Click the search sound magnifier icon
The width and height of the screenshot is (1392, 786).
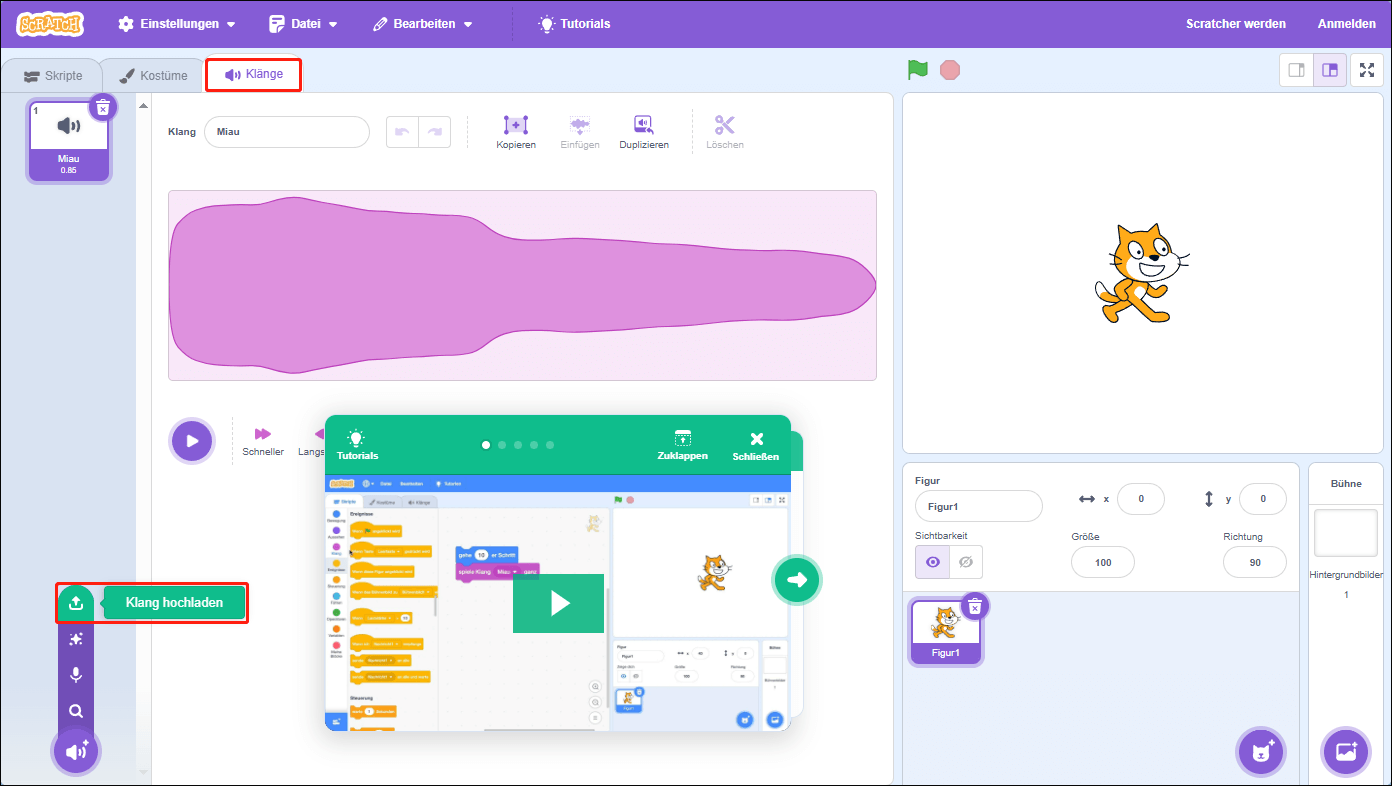coord(75,711)
